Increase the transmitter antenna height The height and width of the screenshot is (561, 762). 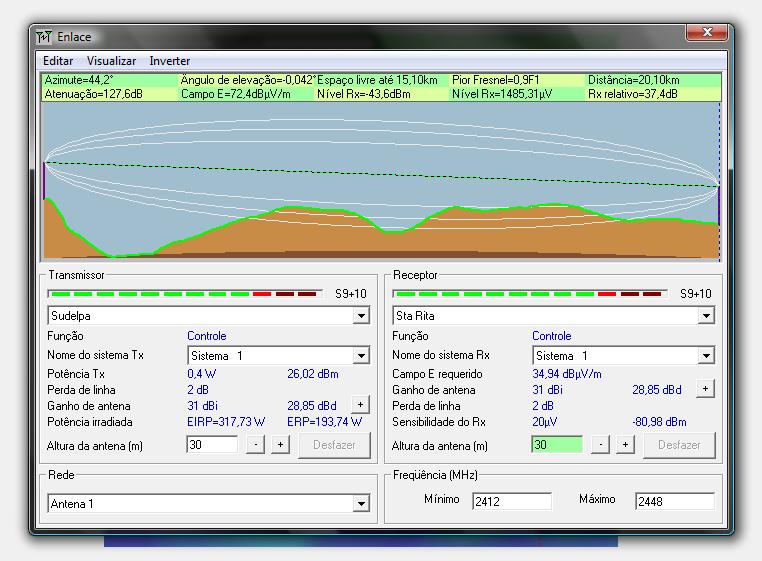(280, 445)
